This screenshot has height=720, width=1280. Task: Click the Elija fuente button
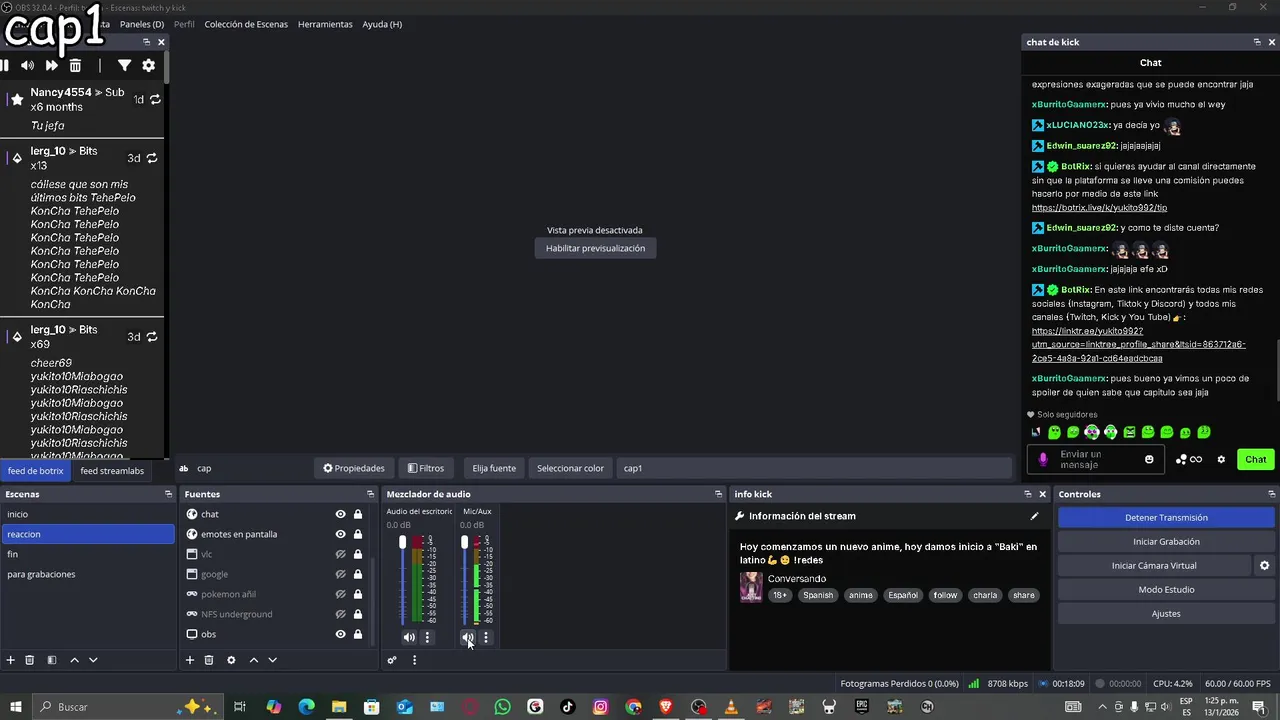coord(494,468)
